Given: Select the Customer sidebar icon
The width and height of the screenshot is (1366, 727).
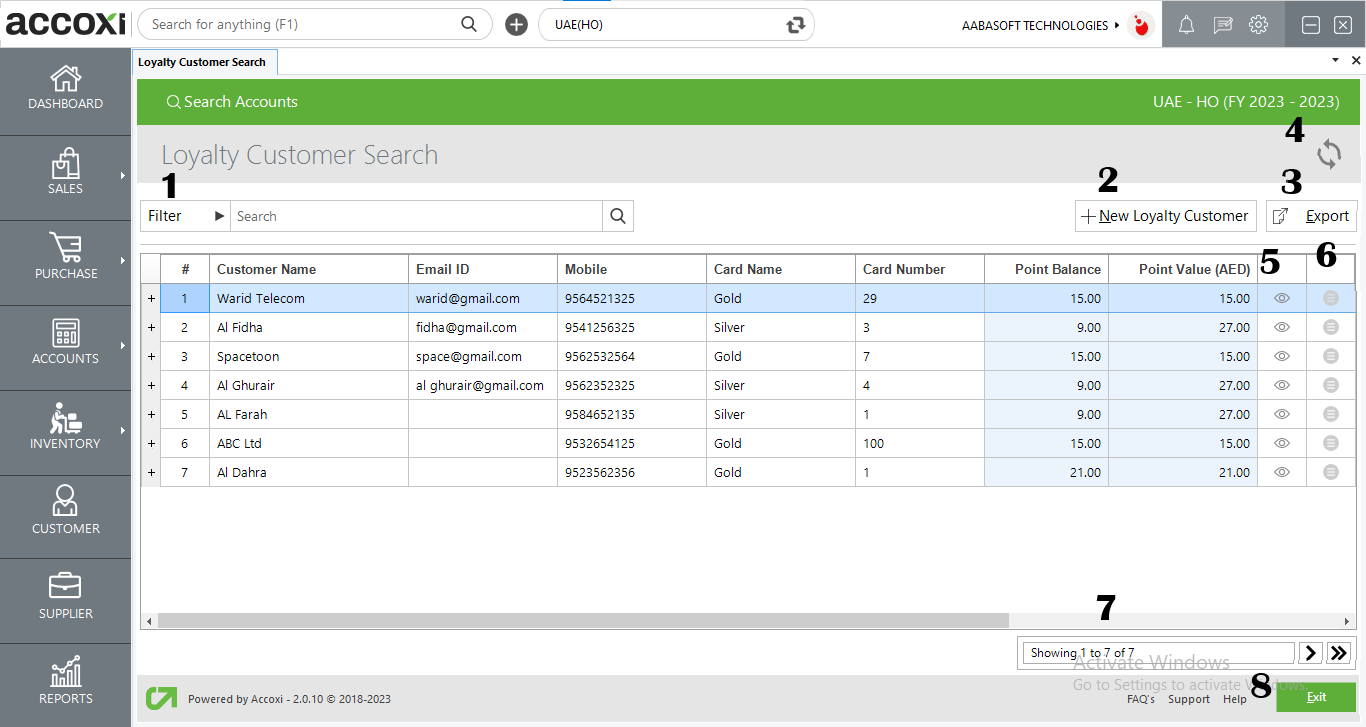Looking at the screenshot, I should click(x=65, y=514).
